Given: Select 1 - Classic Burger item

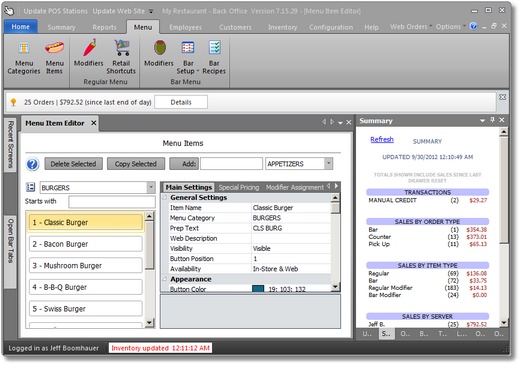Looking at the screenshot, I should [86, 222].
